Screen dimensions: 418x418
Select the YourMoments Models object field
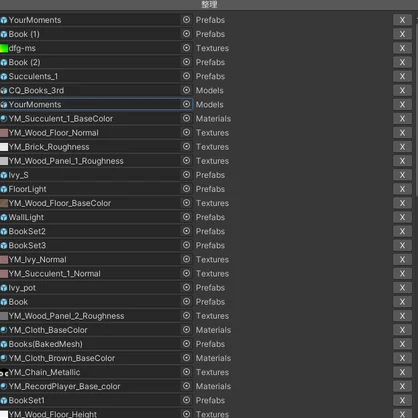96,104
